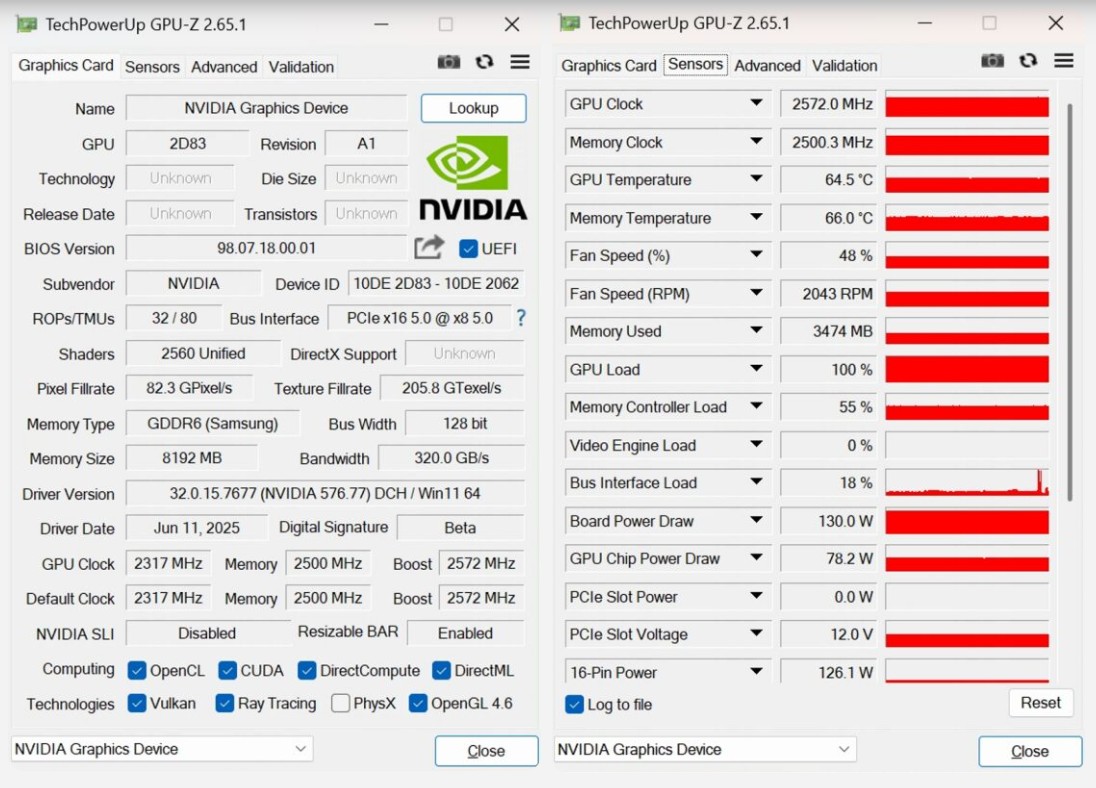Toggle the UEFI checkbox

[468, 248]
